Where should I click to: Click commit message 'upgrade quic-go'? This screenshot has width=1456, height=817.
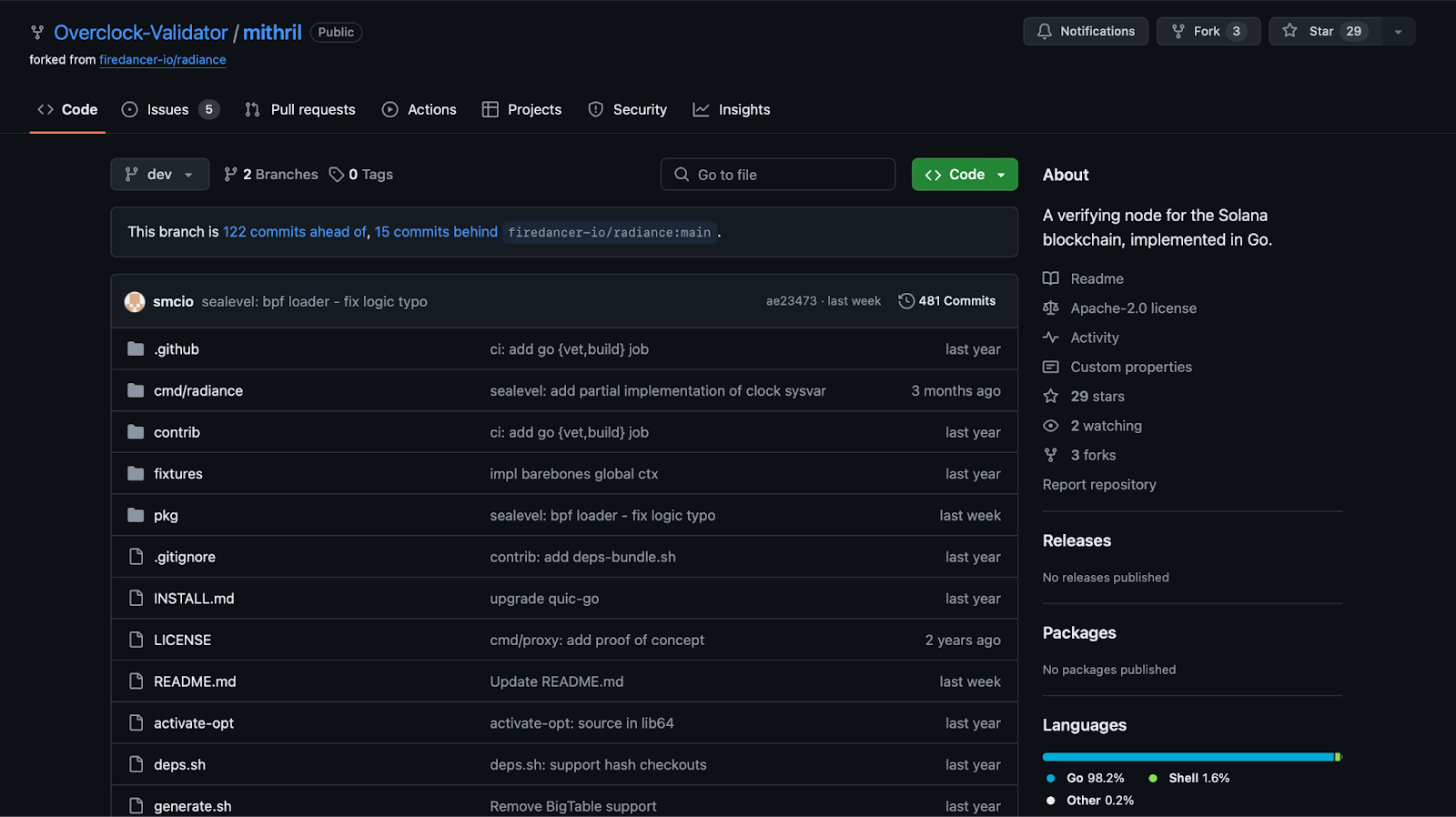click(544, 599)
